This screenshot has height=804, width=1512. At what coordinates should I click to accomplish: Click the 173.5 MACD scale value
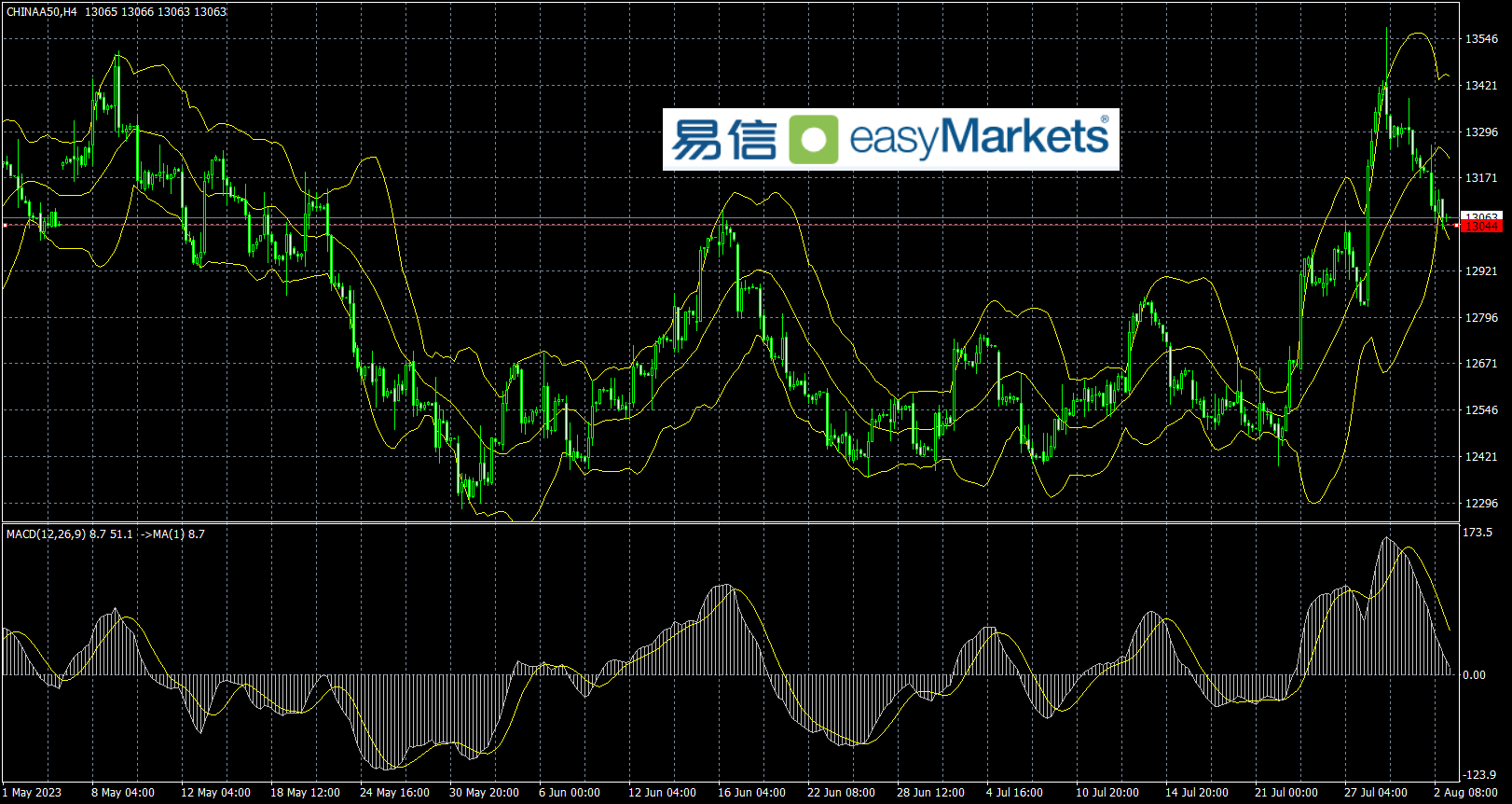(1478, 533)
